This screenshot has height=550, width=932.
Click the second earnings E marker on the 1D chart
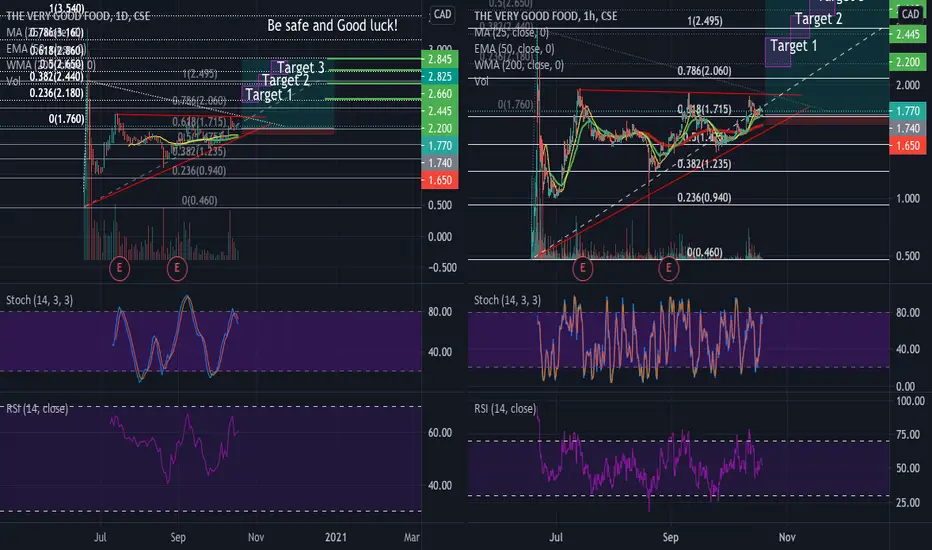[x=177, y=268]
